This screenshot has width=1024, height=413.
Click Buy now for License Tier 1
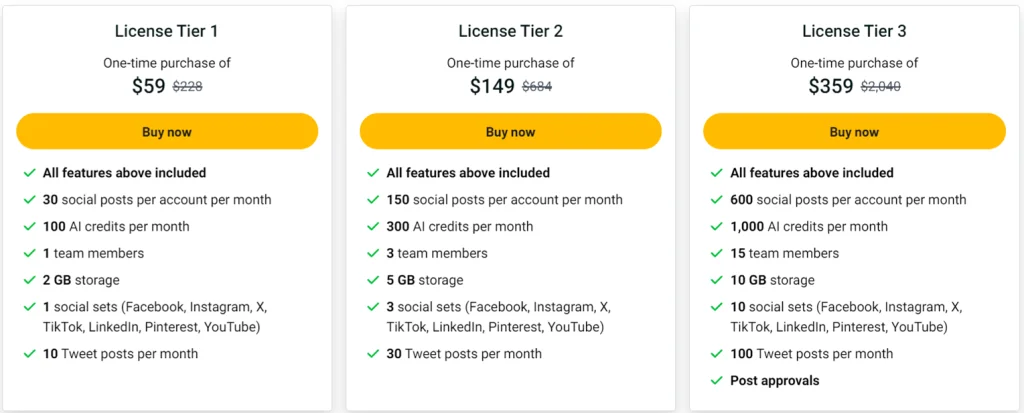click(167, 132)
